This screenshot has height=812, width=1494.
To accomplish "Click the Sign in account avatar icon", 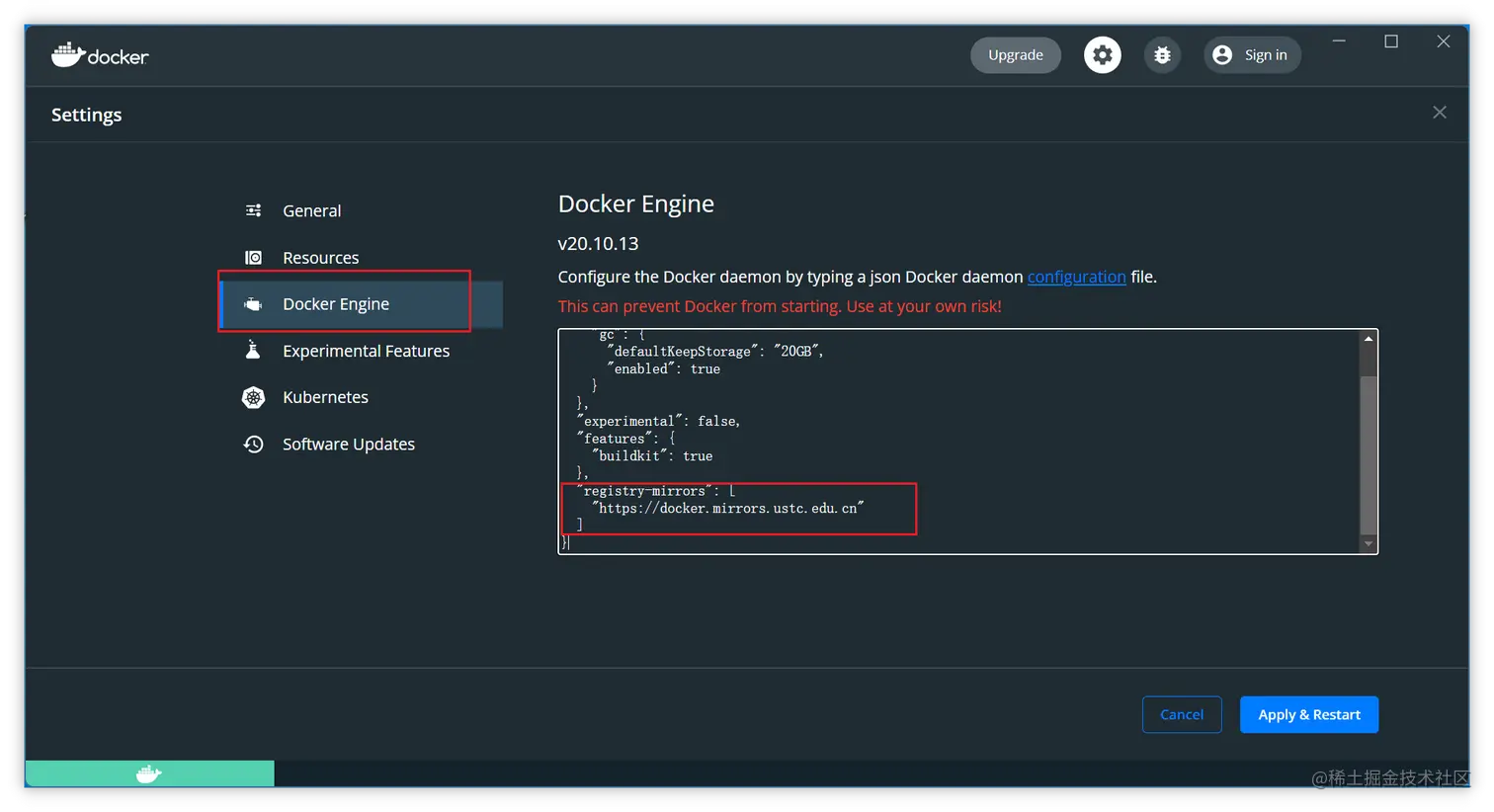I will pyautogui.click(x=1222, y=55).
